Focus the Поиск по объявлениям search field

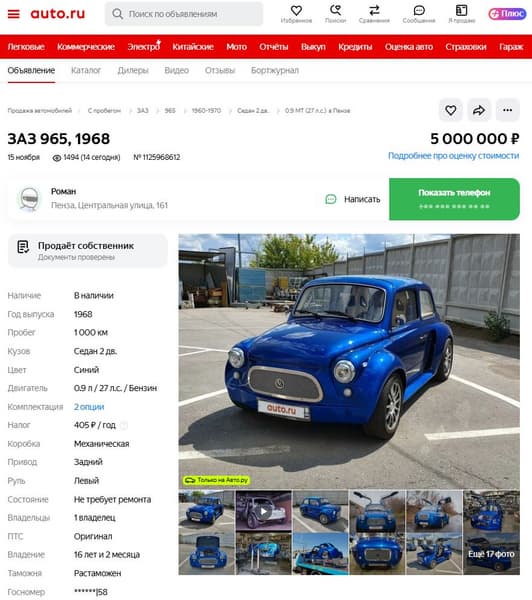184,14
